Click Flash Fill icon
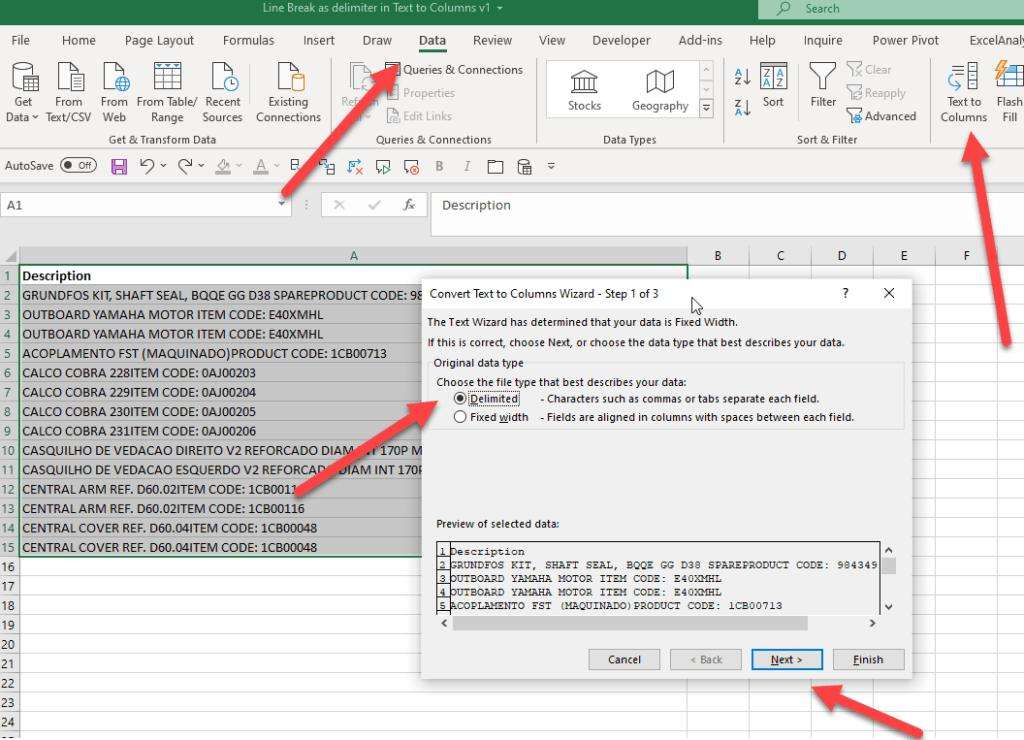The width and height of the screenshot is (1024, 740). point(1009,92)
